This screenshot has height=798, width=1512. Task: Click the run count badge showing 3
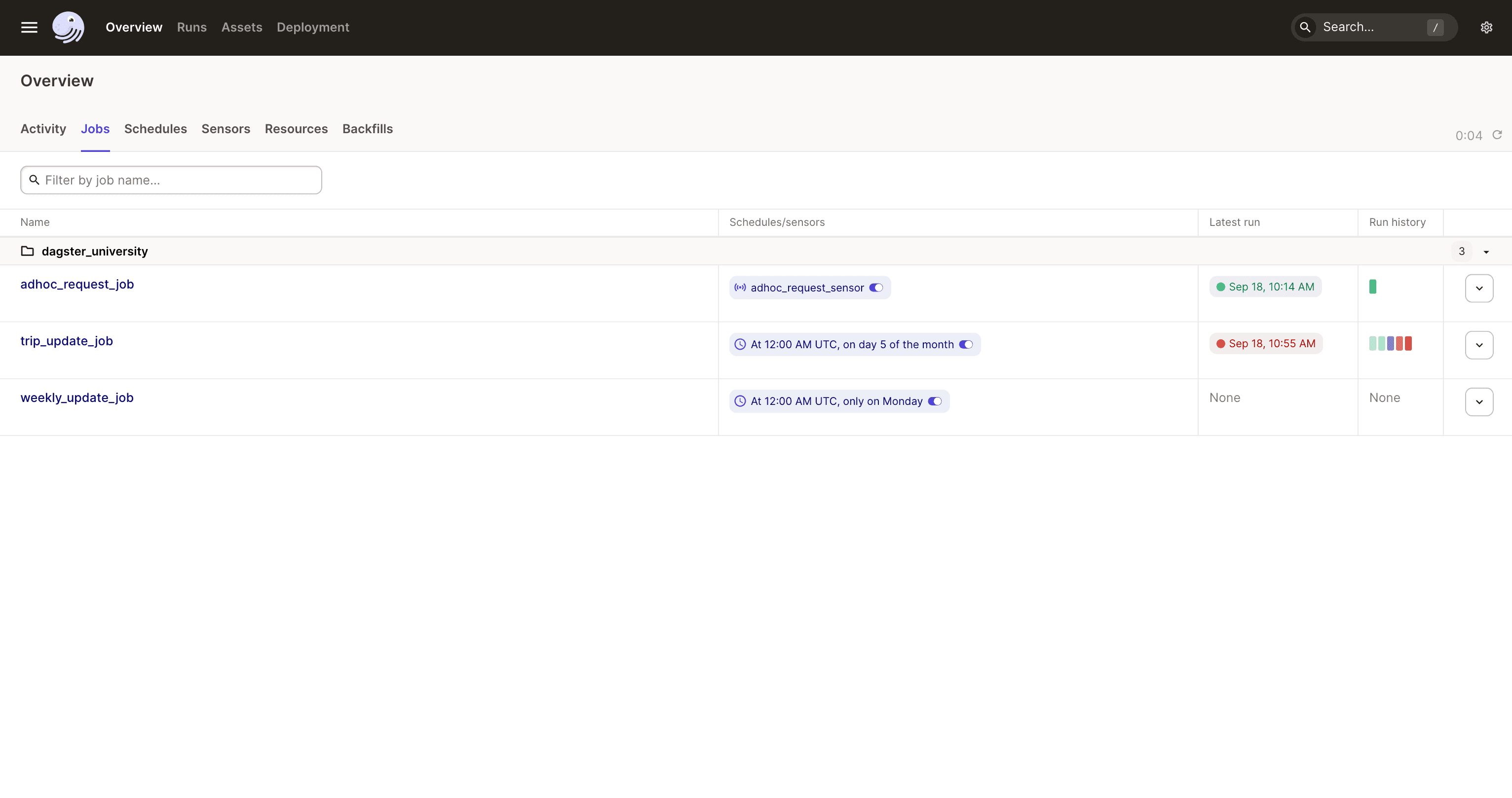[1461, 251]
